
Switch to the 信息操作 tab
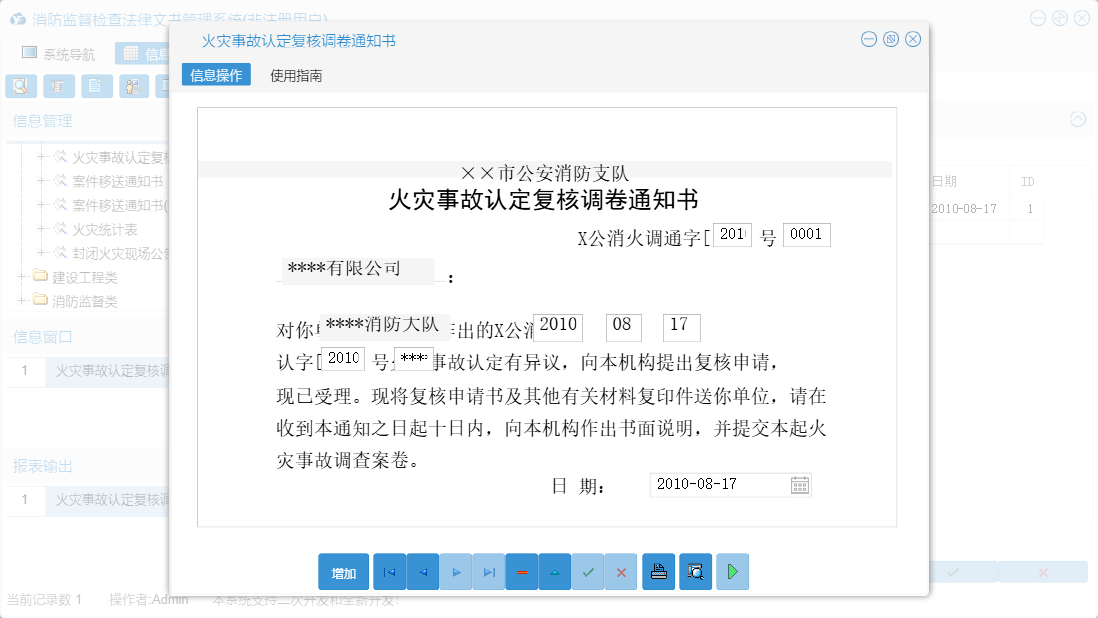pos(216,76)
